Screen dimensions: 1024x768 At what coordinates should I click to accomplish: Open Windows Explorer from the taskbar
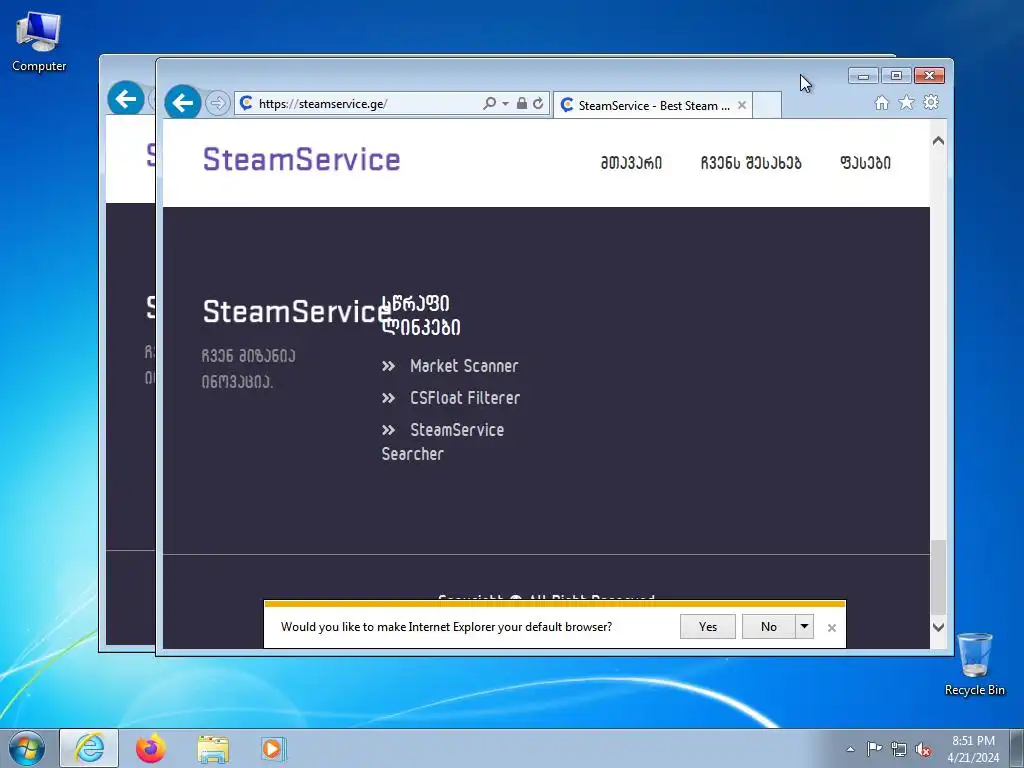(x=213, y=749)
